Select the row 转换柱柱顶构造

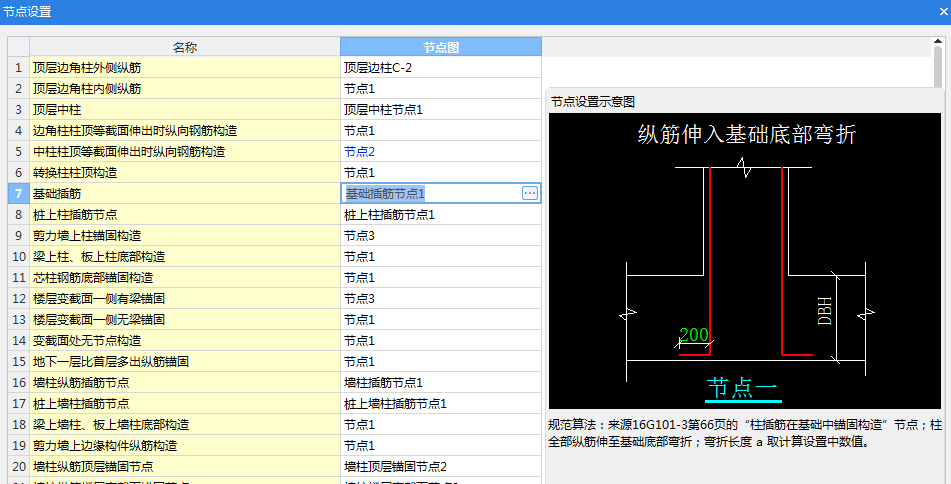(x=185, y=172)
